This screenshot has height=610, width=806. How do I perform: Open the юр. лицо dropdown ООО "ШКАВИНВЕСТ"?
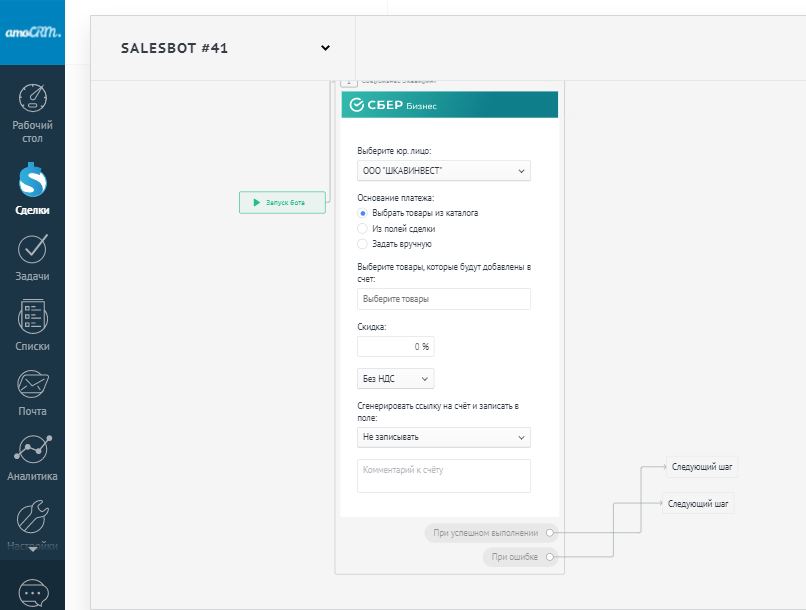(444, 171)
